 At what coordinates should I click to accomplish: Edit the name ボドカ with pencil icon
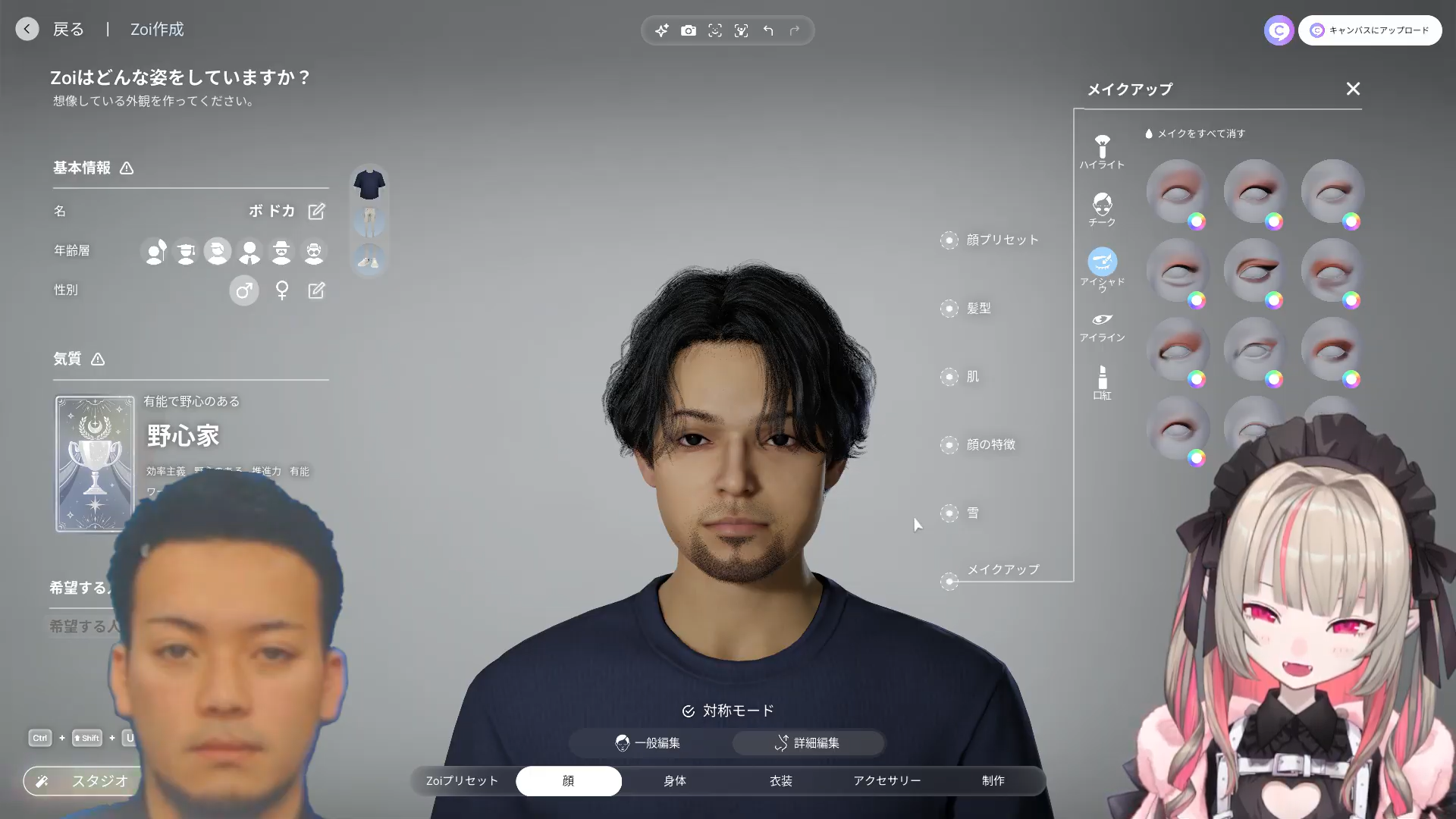tap(316, 212)
